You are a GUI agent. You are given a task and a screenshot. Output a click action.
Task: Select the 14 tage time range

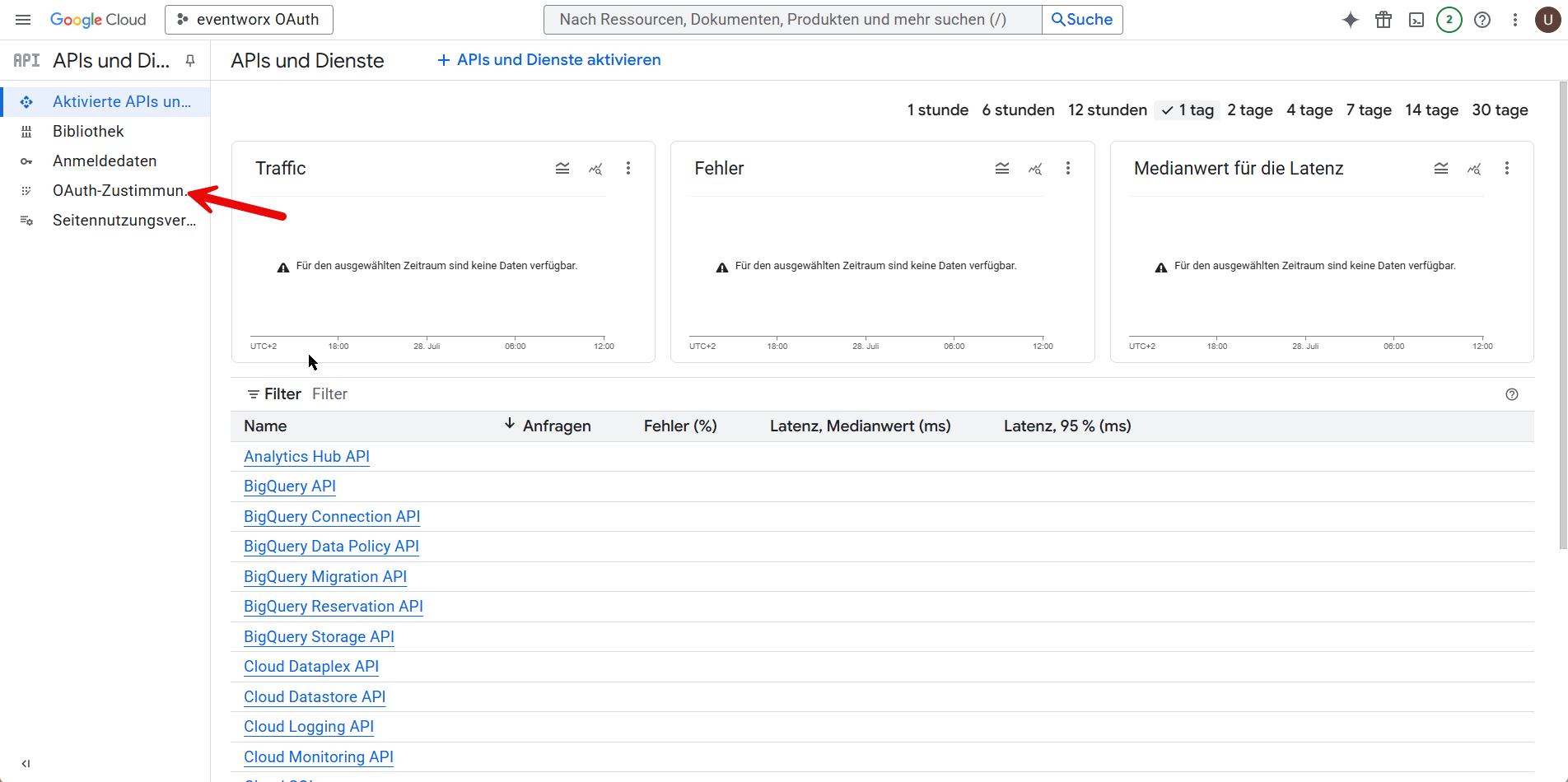point(1431,110)
